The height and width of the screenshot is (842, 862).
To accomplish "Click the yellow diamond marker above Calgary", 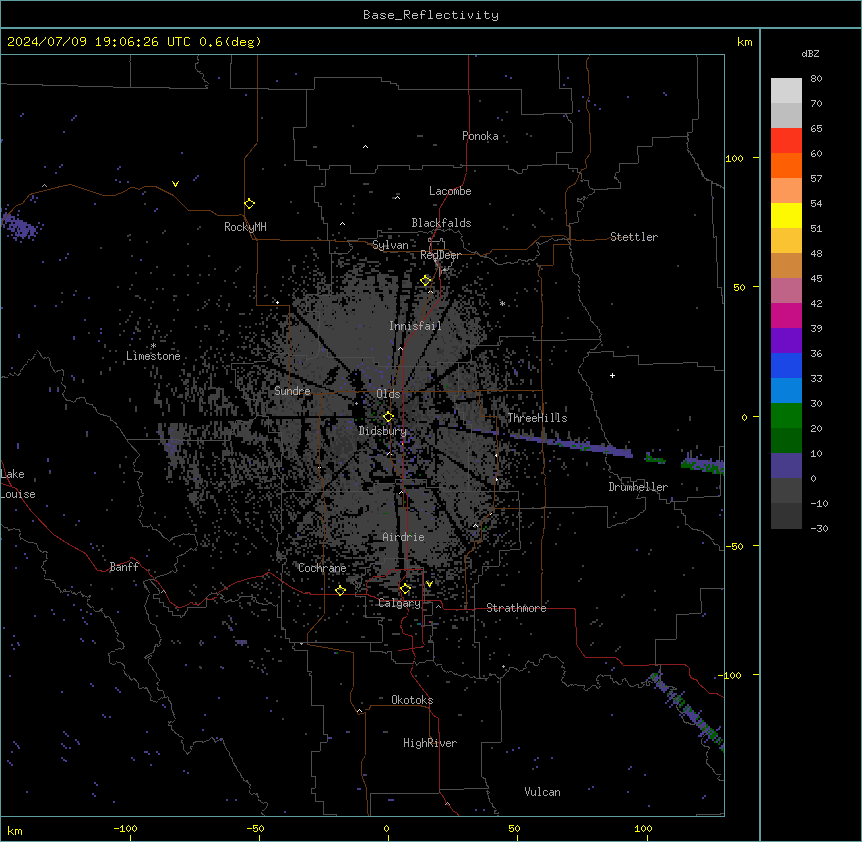I will (405, 589).
